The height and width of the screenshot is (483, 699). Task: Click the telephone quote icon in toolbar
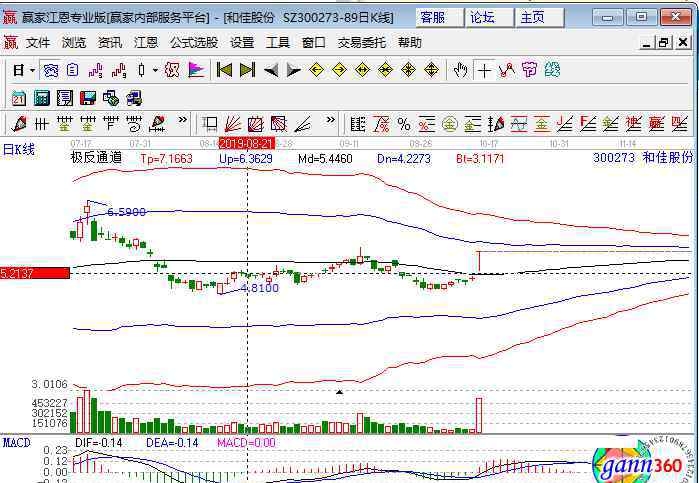coord(51,70)
